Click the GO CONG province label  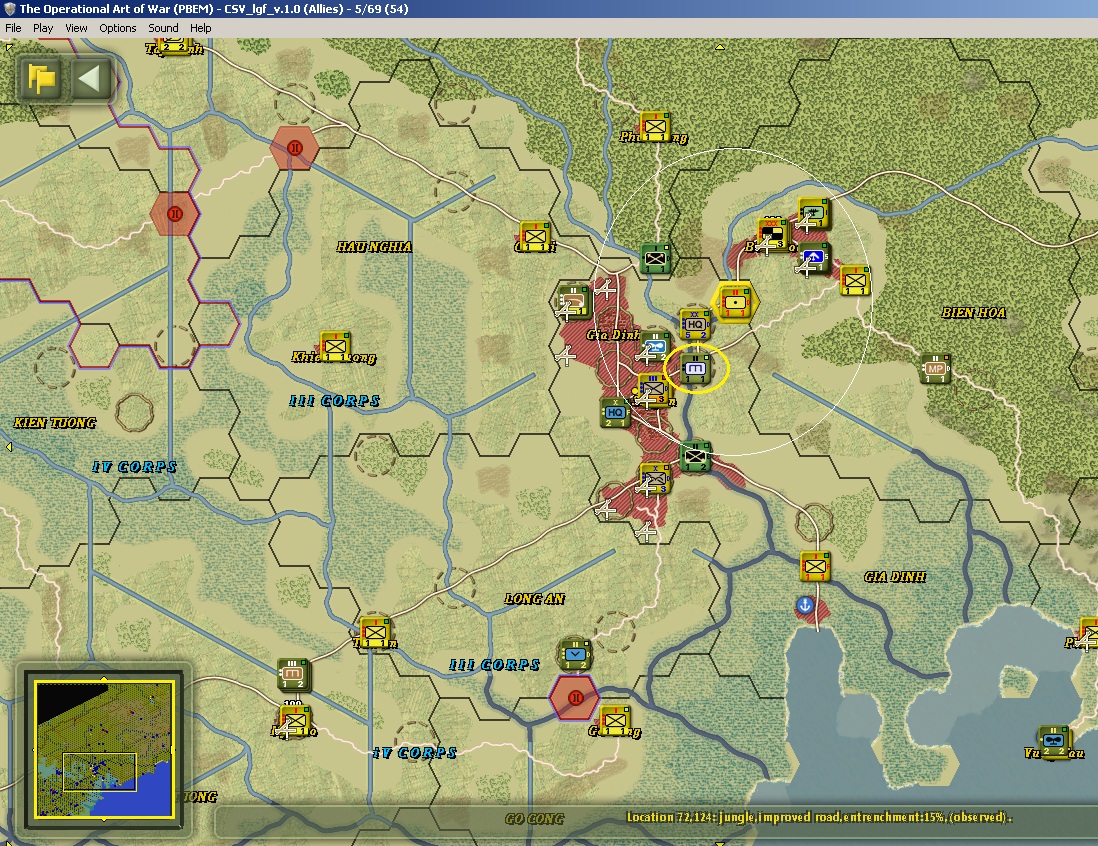[x=534, y=818]
